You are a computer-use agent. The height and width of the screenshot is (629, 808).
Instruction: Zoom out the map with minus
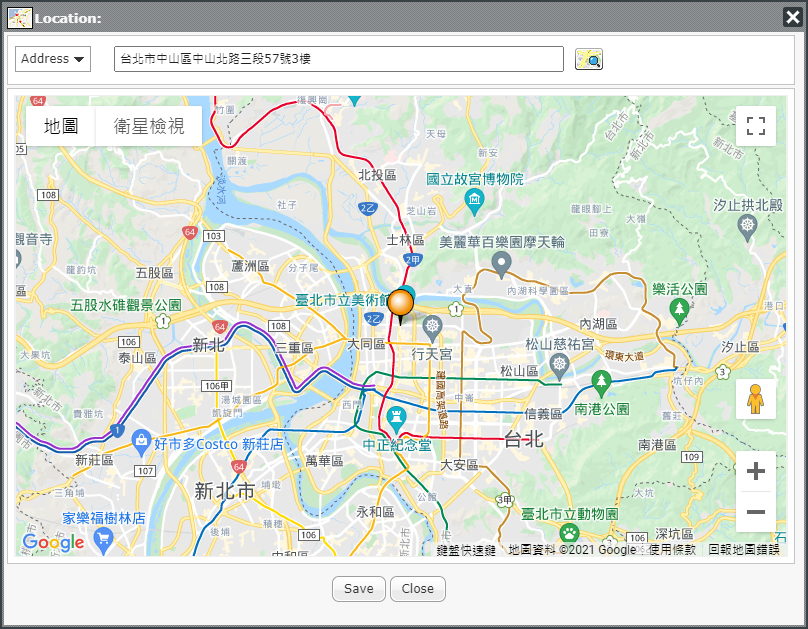coord(755,512)
